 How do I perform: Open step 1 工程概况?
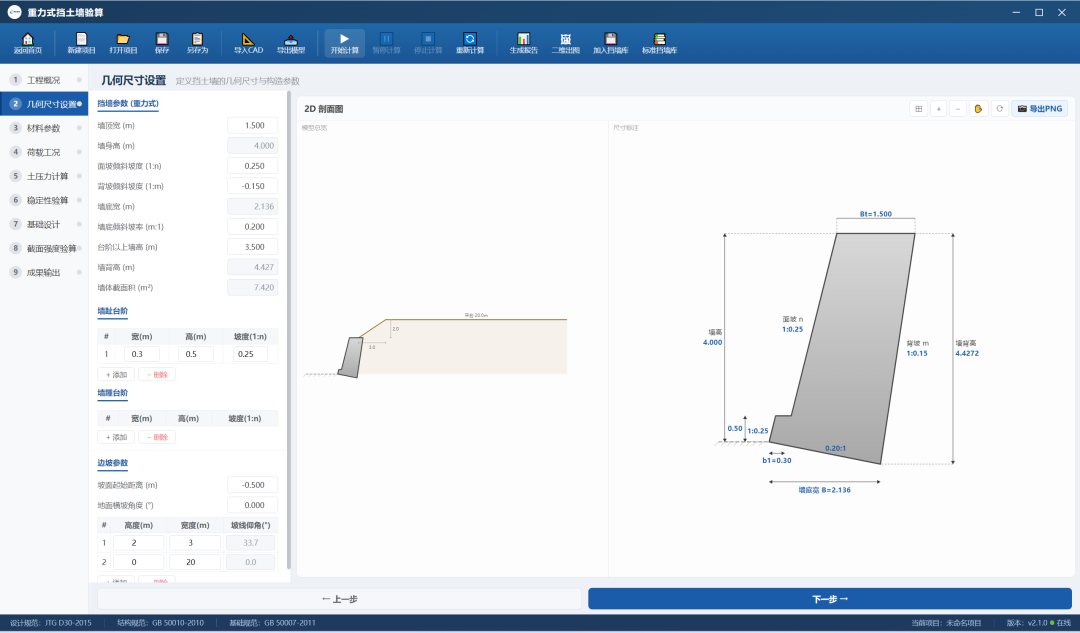pos(44,80)
